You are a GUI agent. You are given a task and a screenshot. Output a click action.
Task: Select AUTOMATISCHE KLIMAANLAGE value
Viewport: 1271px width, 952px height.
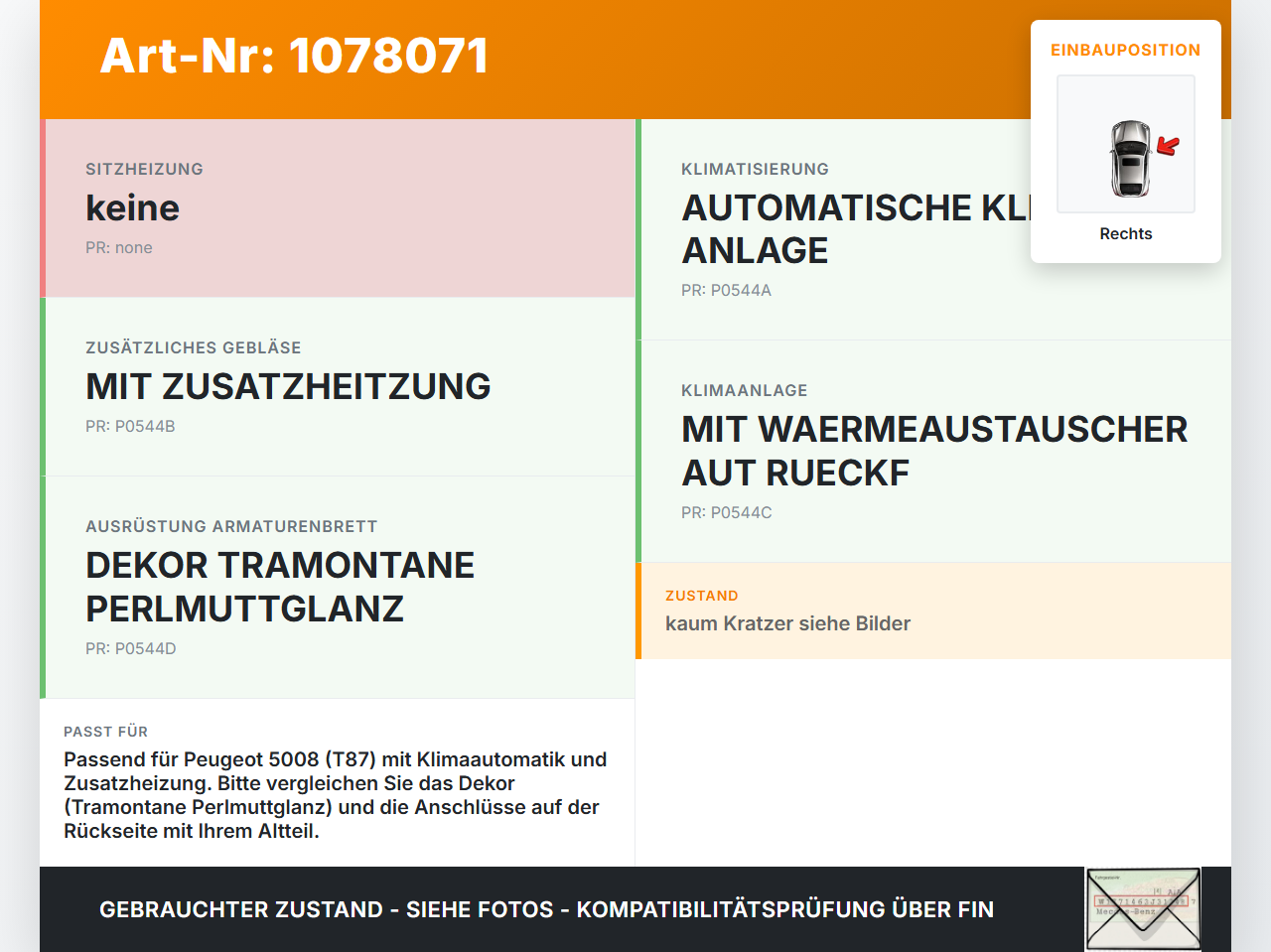pyautogui.click(x=856, y=229)
